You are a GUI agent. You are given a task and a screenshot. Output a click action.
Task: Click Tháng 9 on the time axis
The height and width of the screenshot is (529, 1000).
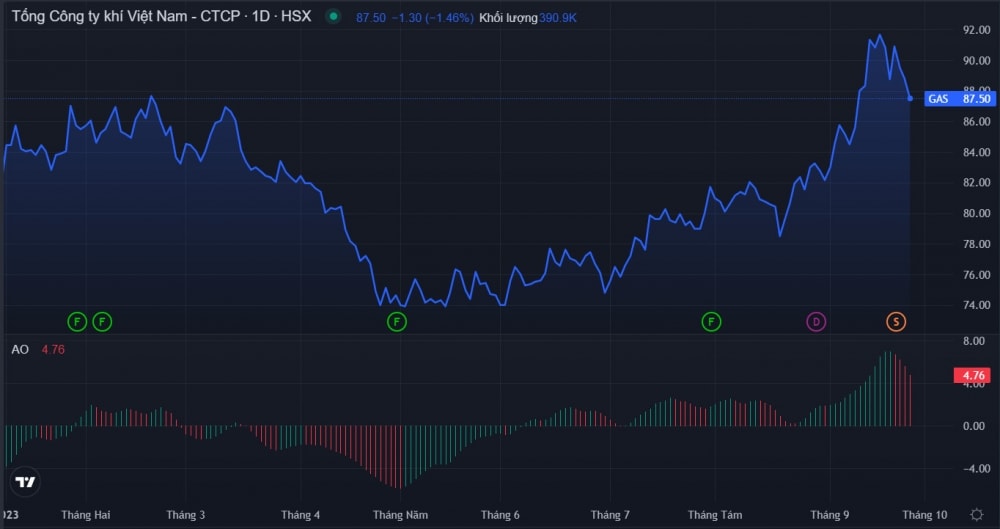[830, 514]
